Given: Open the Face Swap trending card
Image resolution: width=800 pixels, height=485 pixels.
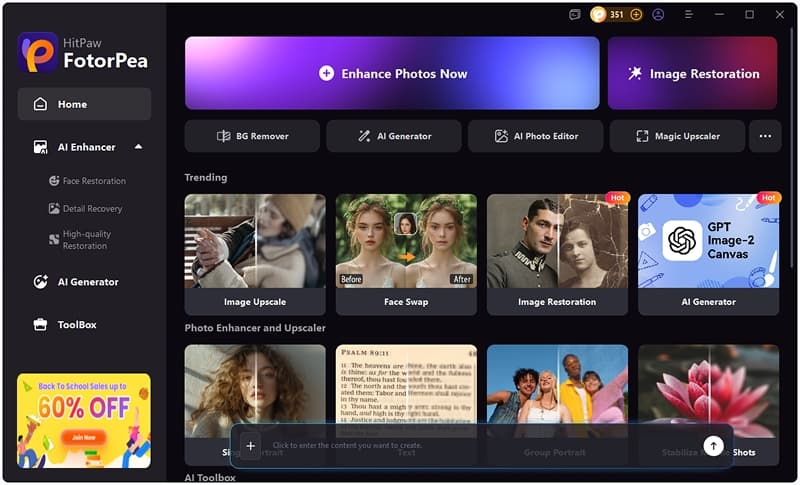Looking at the screenshot, I should tap(406, 254).
